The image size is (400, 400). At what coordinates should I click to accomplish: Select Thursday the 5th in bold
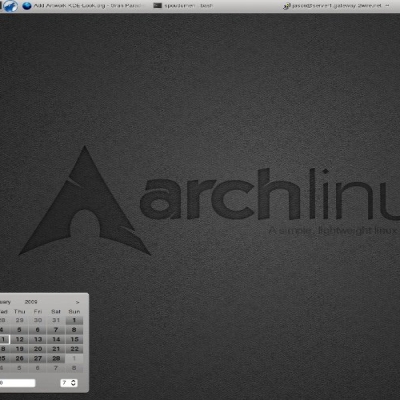point(19,330)
